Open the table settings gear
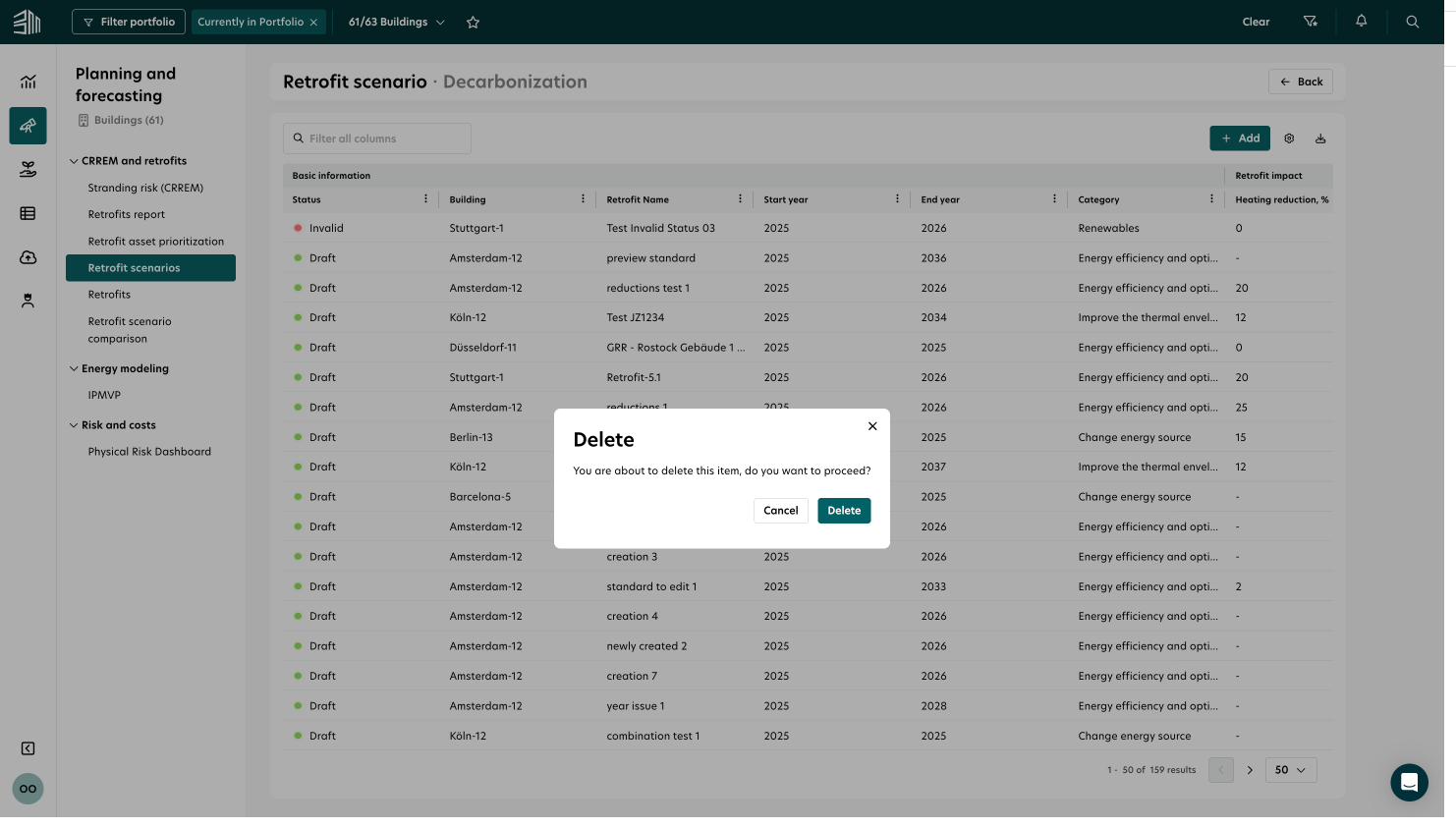The width and height of the screenshot is (1456, 828). click(1289, 138)
